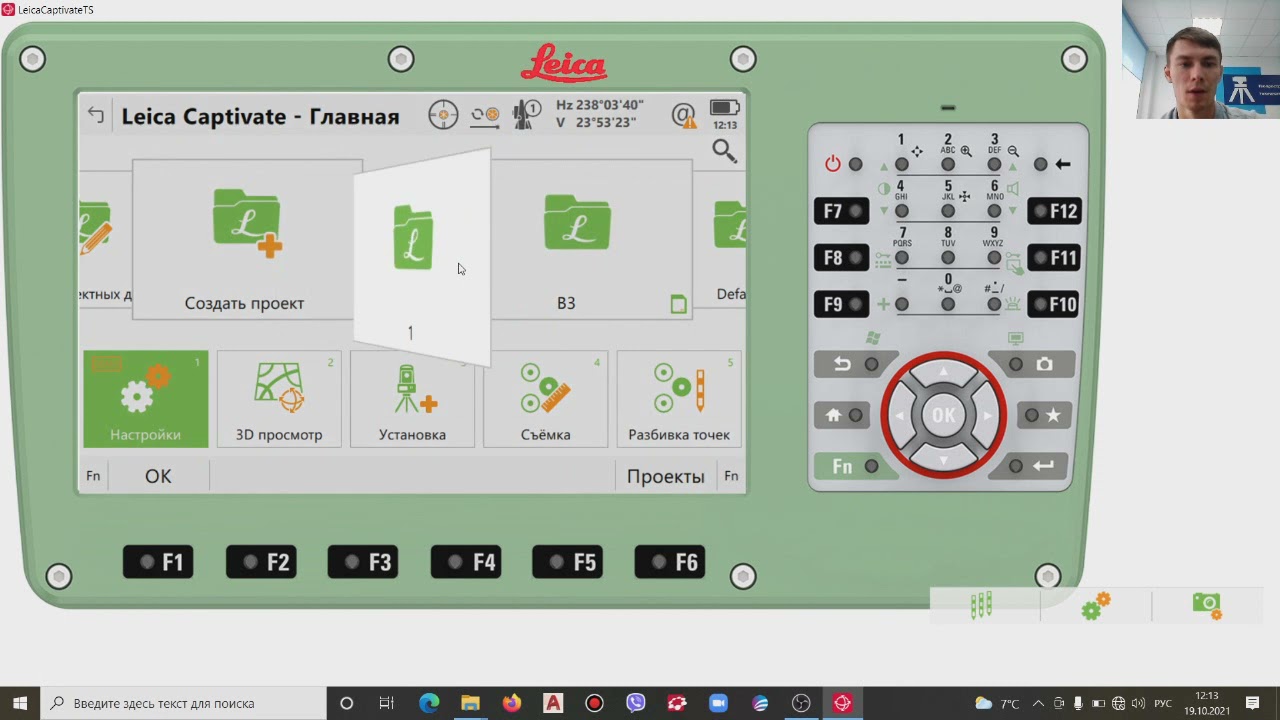This screenshot has height=720, width=1280.
Task: Click the simulator gears settings icon
Action: coord(1096,606)
